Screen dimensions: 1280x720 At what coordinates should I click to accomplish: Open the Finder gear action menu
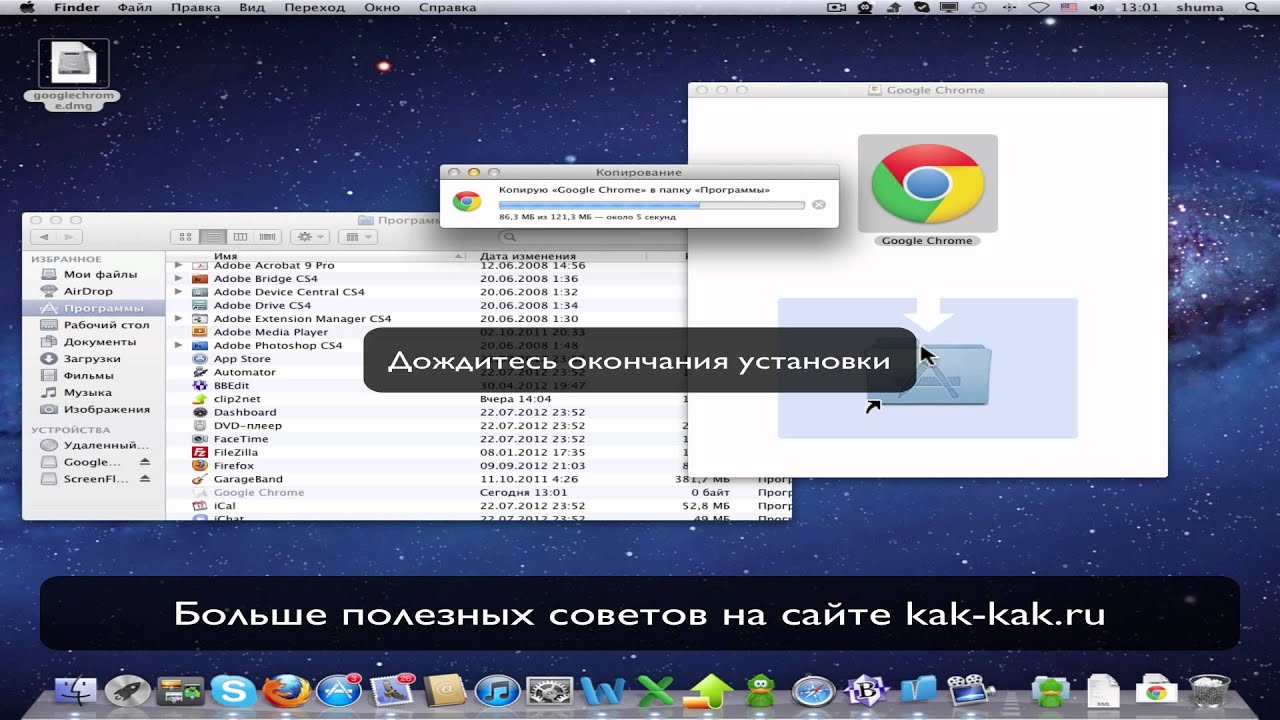pos(309,237)
